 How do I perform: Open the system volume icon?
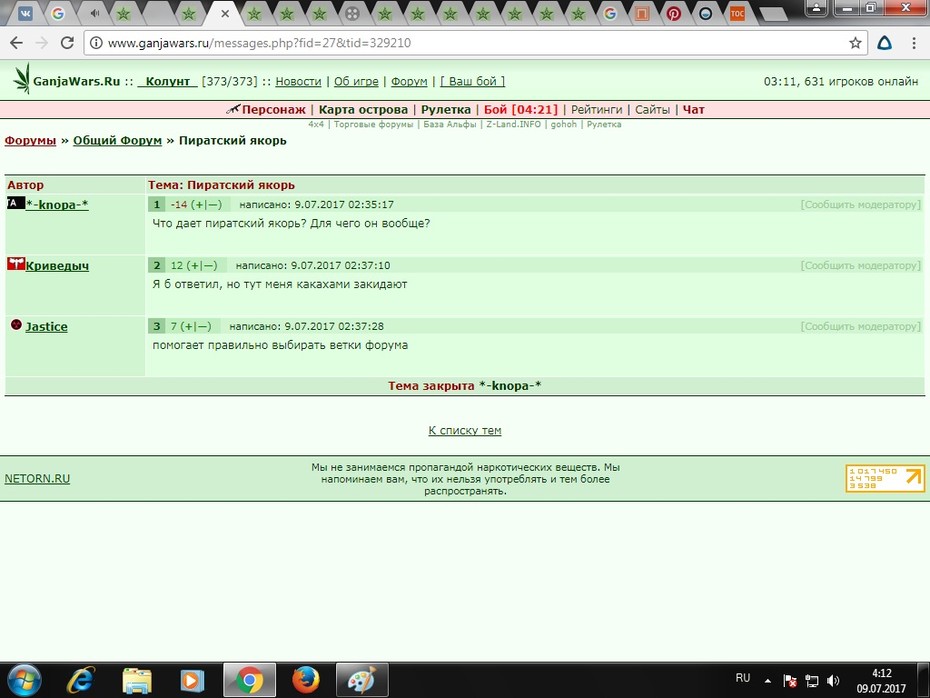(x=833, y=681)
